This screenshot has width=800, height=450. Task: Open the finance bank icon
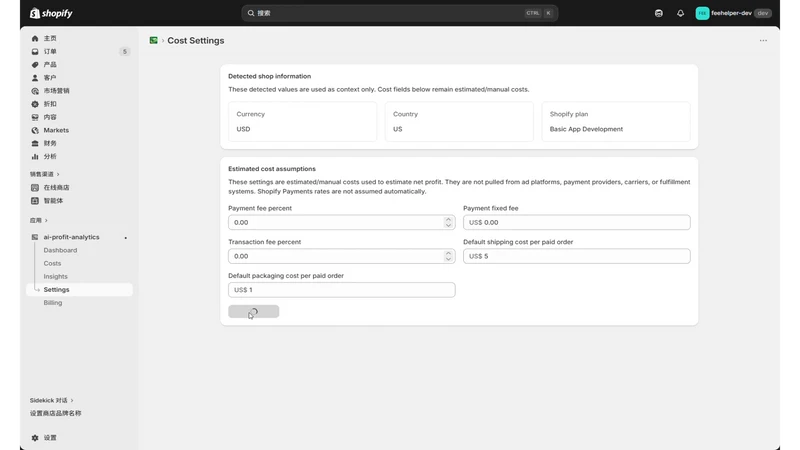tap(35, 143)
